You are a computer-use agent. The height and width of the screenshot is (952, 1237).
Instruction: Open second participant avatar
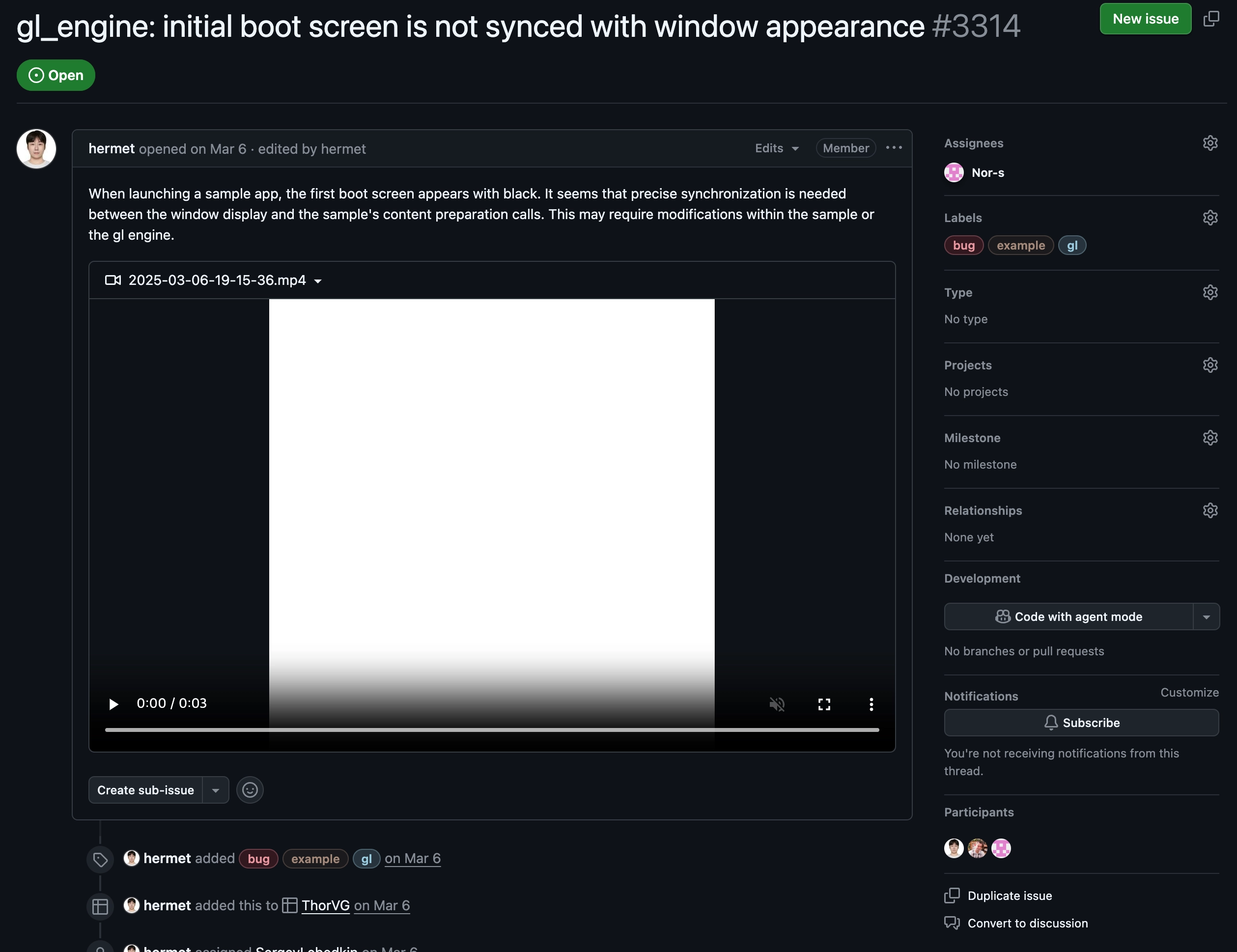pos(978,848)
